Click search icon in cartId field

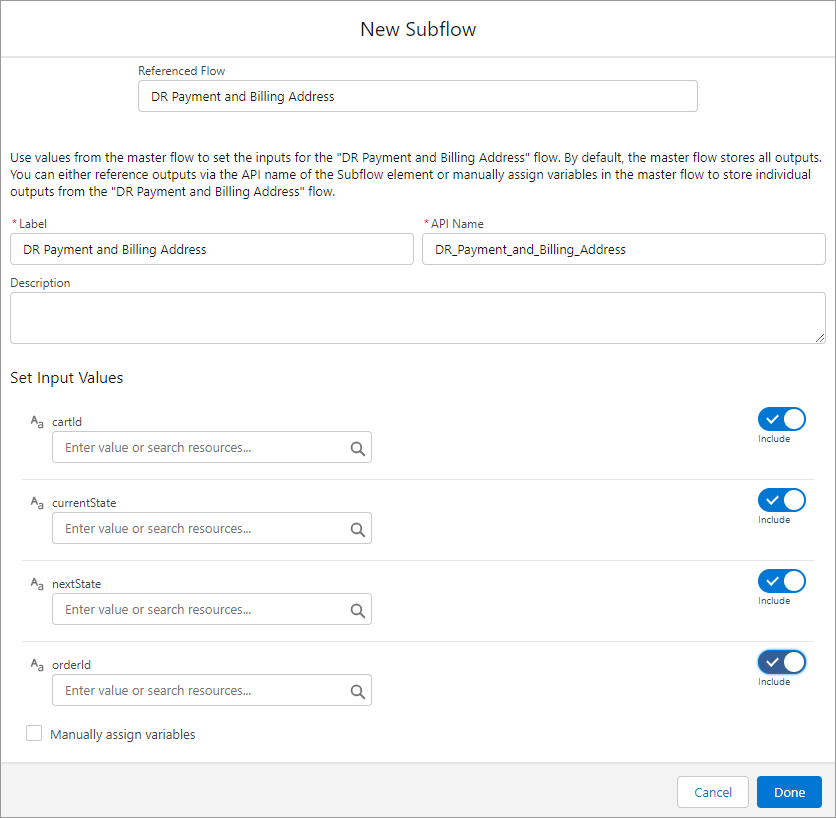click(x=357, y=448)
